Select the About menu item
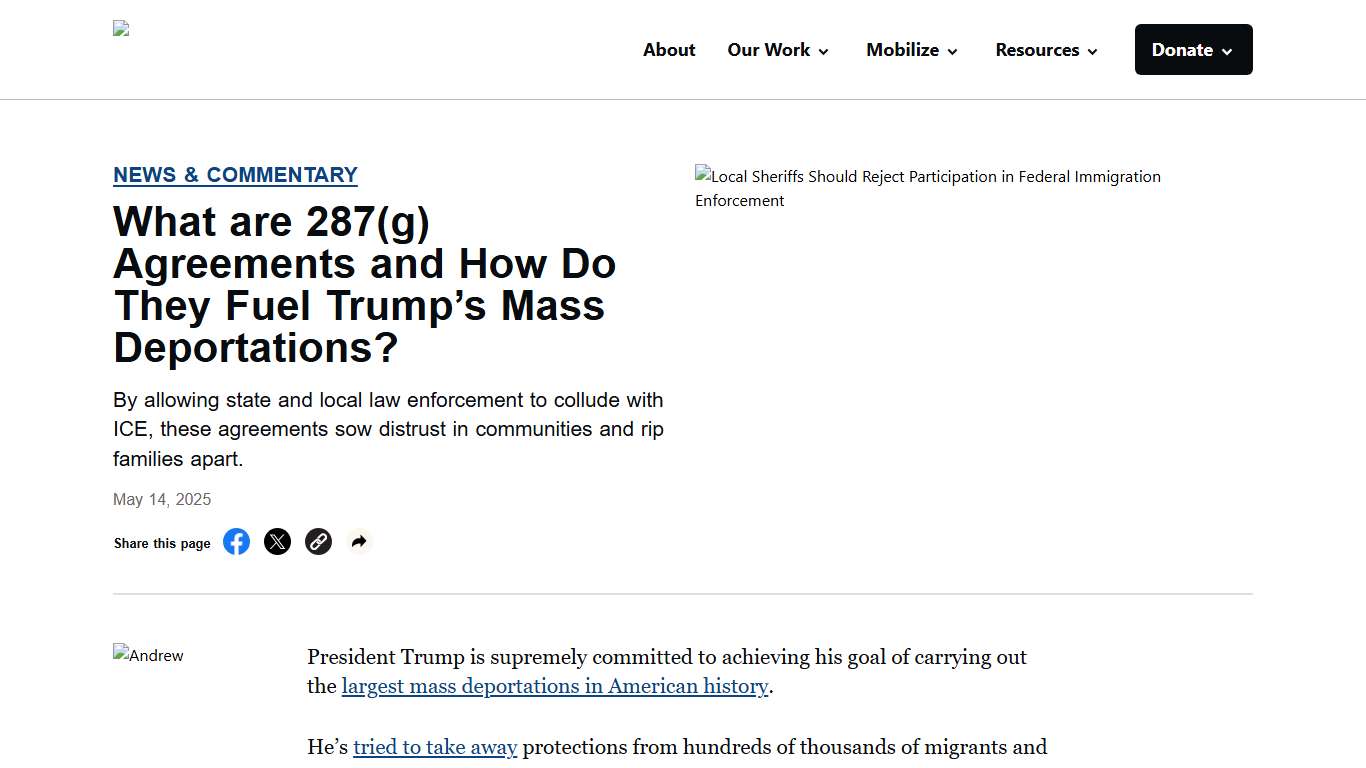 click(x=669, y=49)
